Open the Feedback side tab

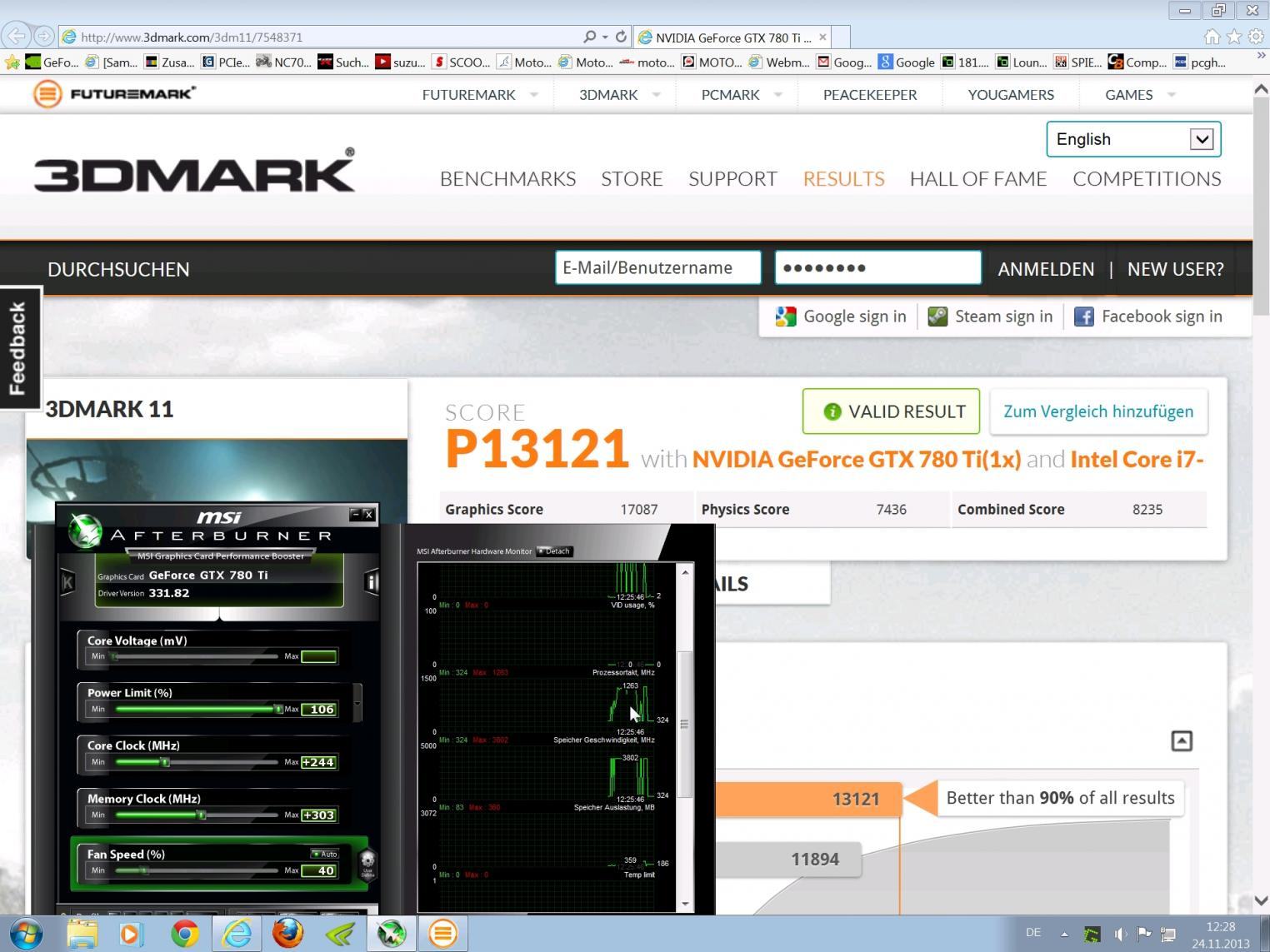pos(20,348)
